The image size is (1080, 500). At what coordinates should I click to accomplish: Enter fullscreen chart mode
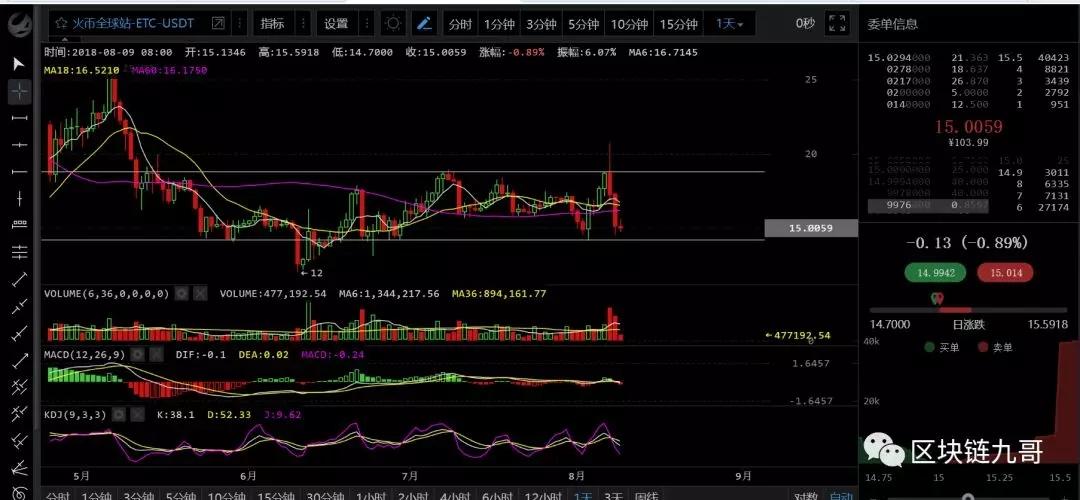click(837, 24)
